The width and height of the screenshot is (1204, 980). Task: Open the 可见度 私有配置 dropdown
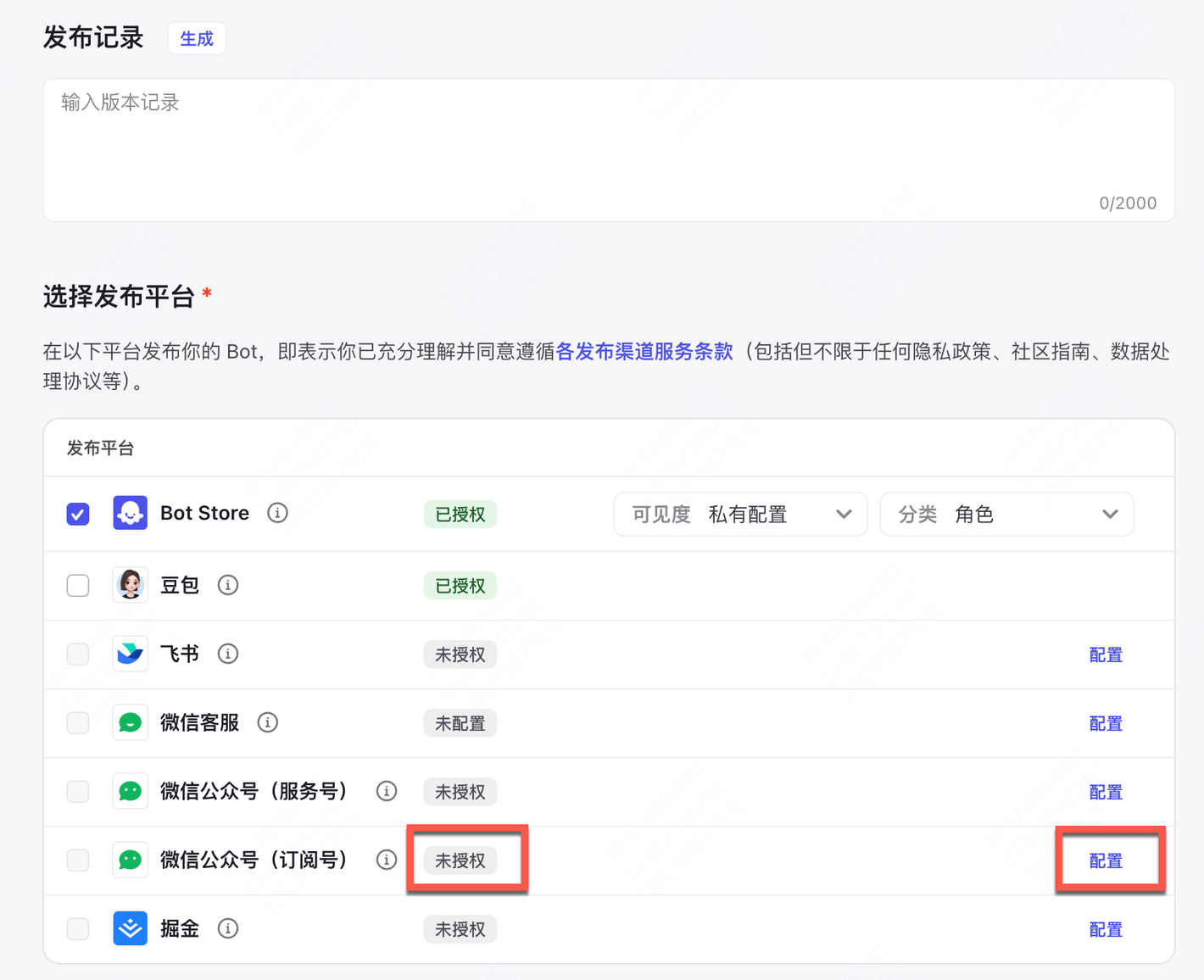tap(740, 514)
